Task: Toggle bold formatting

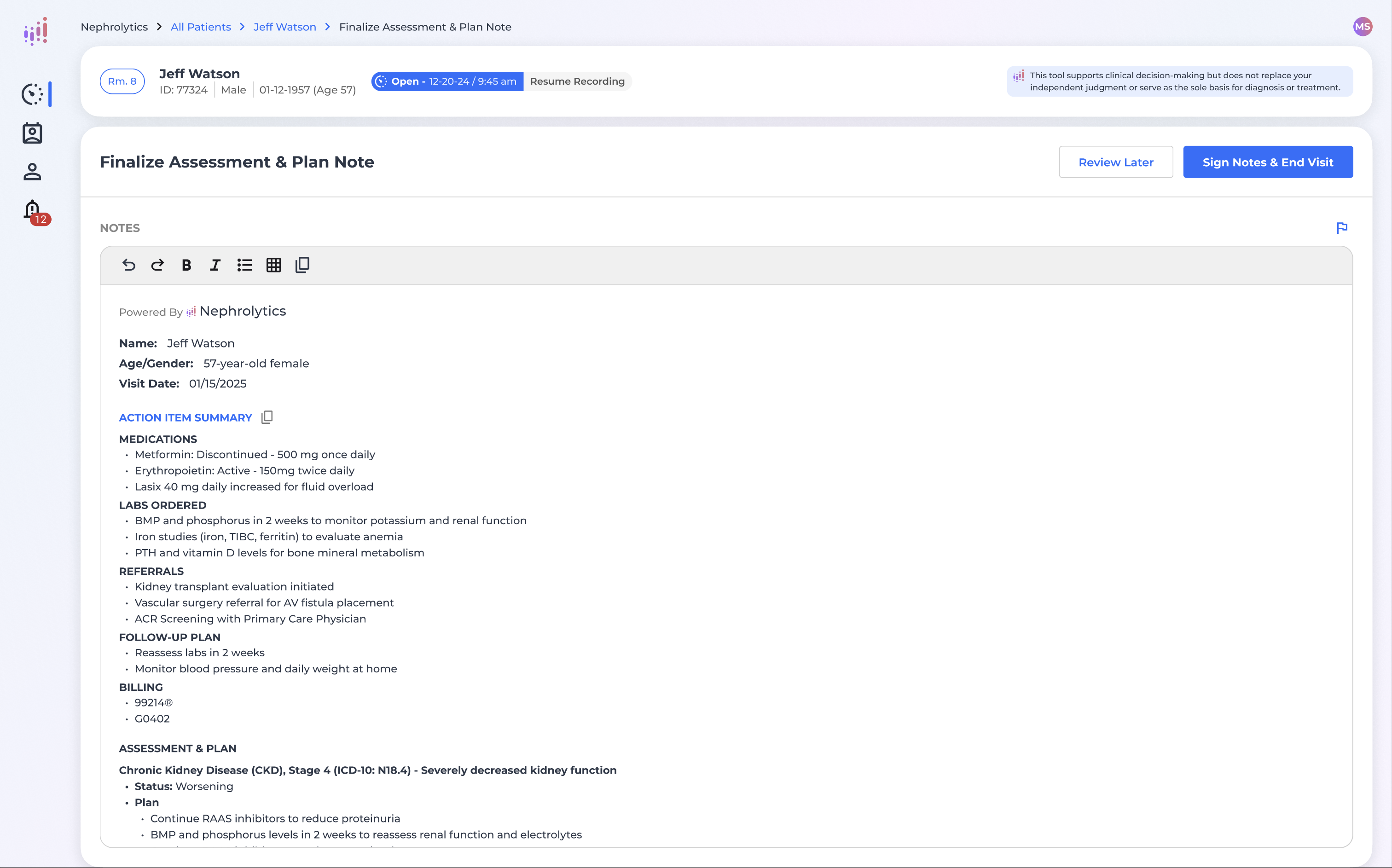Action: coord(186,265)
